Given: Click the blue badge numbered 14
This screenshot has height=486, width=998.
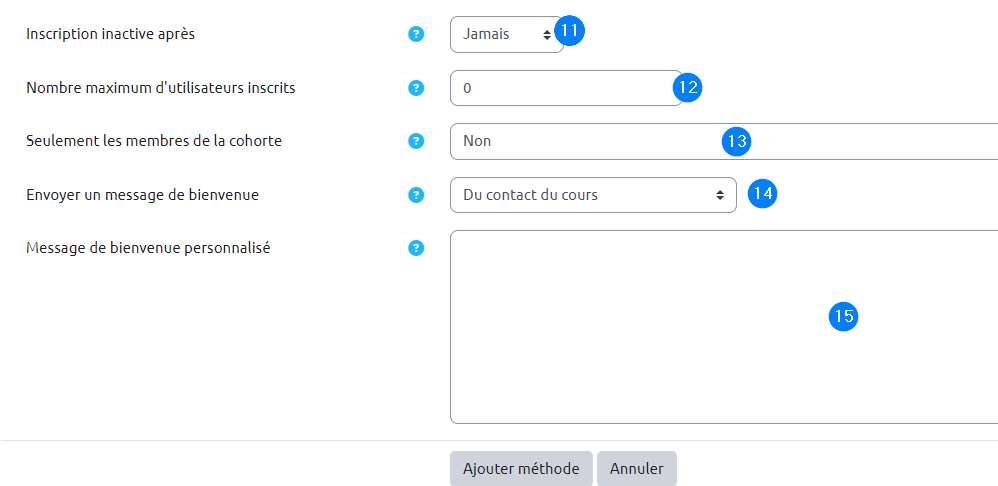Looking at the screenshot, I should (762, 193).
